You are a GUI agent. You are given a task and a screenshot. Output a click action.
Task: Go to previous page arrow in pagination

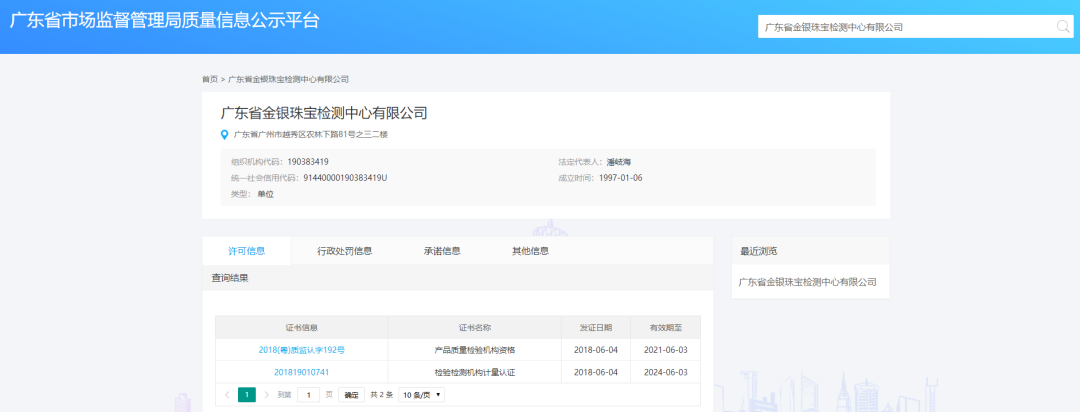click(226, 395)
